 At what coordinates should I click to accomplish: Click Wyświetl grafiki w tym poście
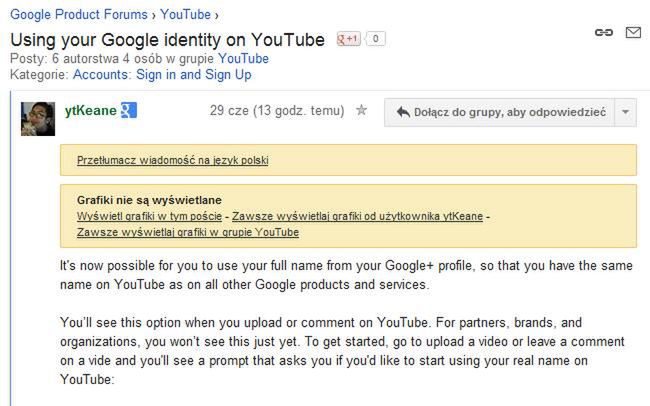149,216
